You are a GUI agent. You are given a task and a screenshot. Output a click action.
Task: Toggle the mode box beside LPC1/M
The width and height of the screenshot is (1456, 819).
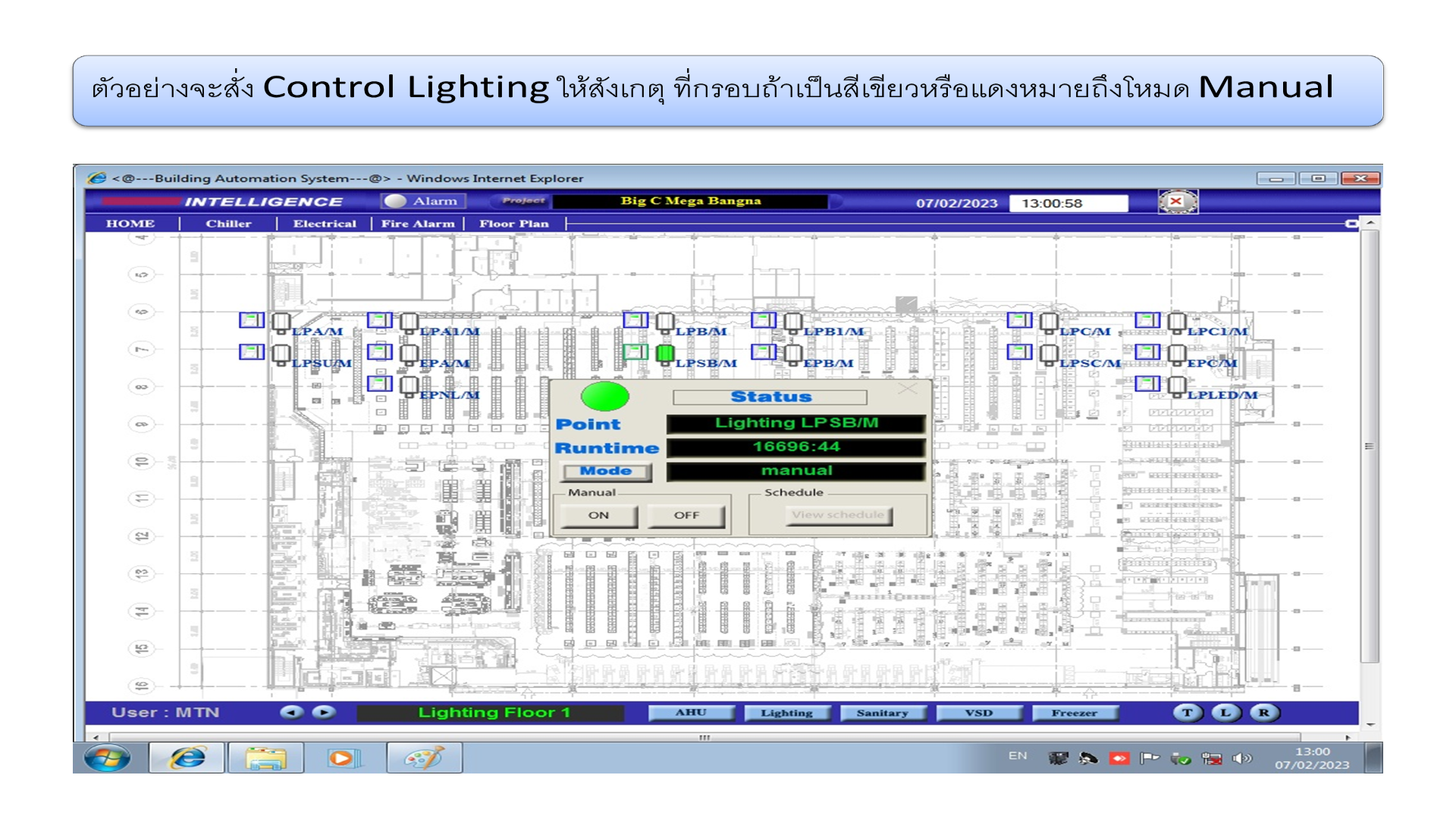pos(1148,320)
